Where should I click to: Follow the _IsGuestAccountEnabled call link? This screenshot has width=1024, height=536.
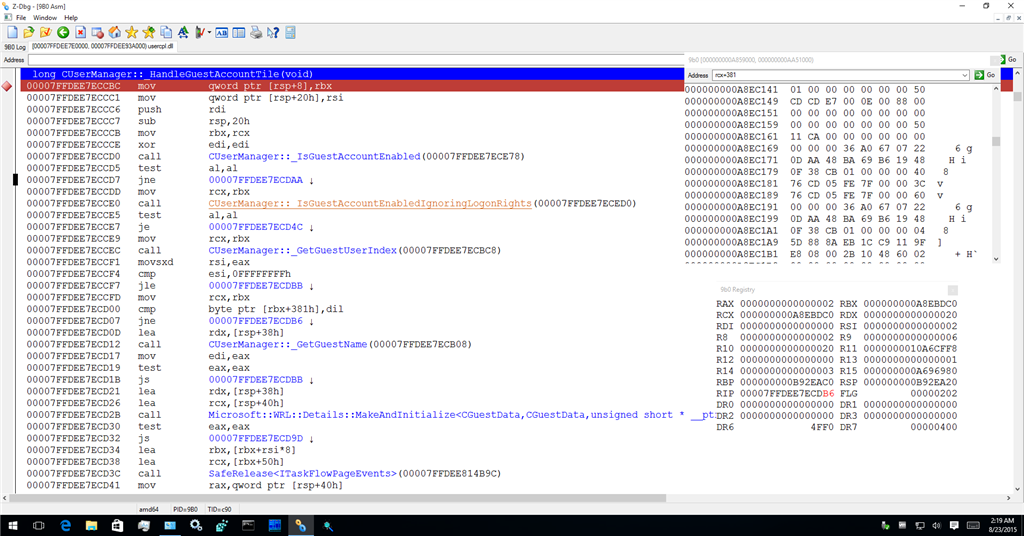pos(314,157)
